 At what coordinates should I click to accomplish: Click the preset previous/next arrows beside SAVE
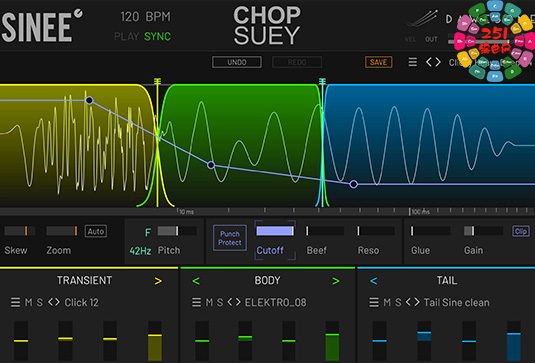[433, 62]
